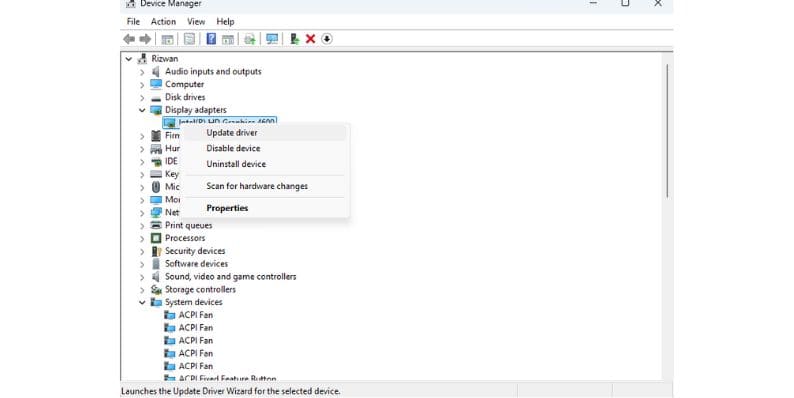Viewport: 794px width, 398px height.
Task: Click the red X Uninstall device toolbar icon
Action: tap(310, 39)
